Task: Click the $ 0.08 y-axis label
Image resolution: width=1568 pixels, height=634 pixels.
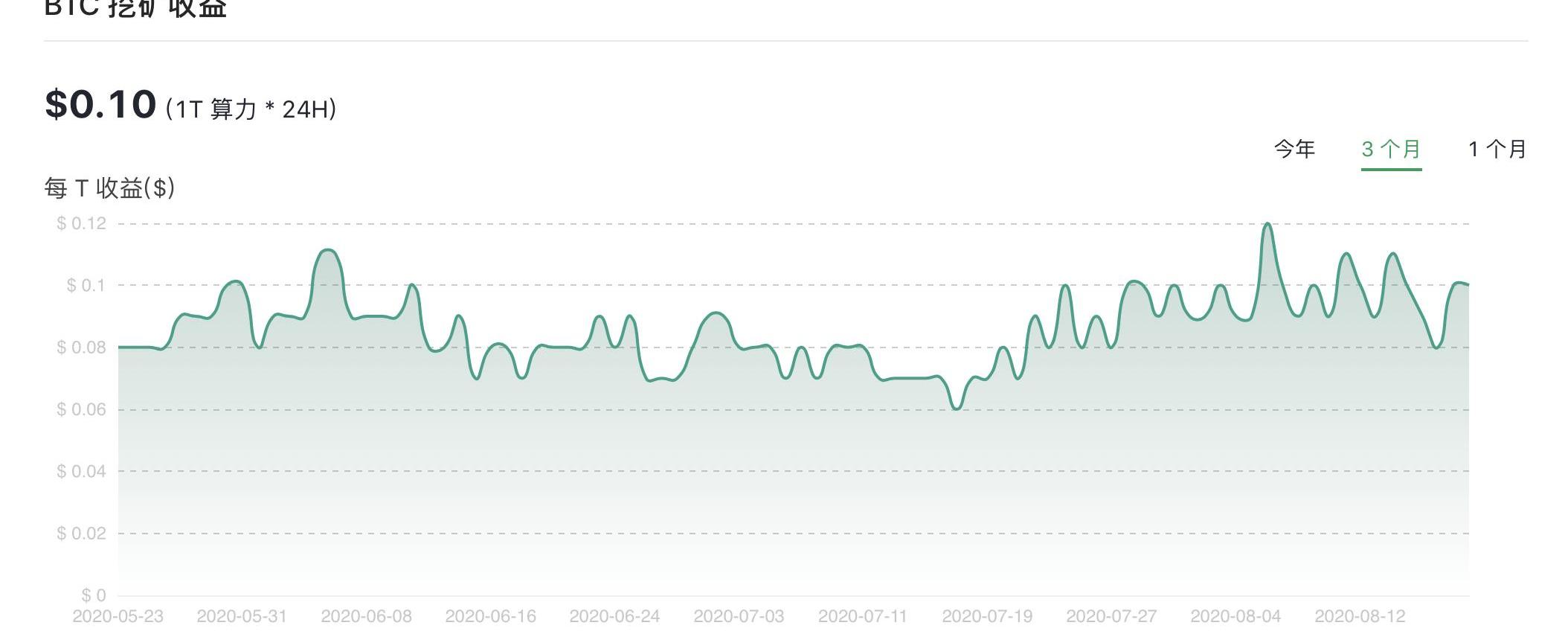Action: point(81,348)
